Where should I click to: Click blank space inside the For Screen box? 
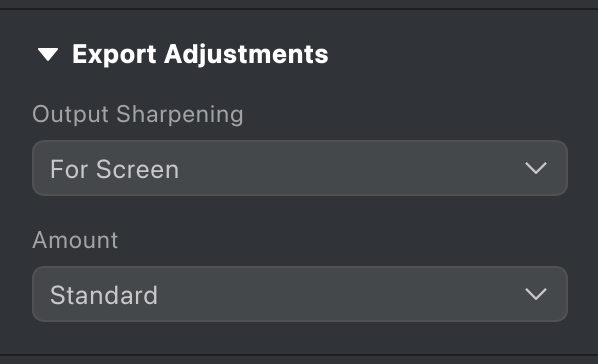click(x=343, y=168)
